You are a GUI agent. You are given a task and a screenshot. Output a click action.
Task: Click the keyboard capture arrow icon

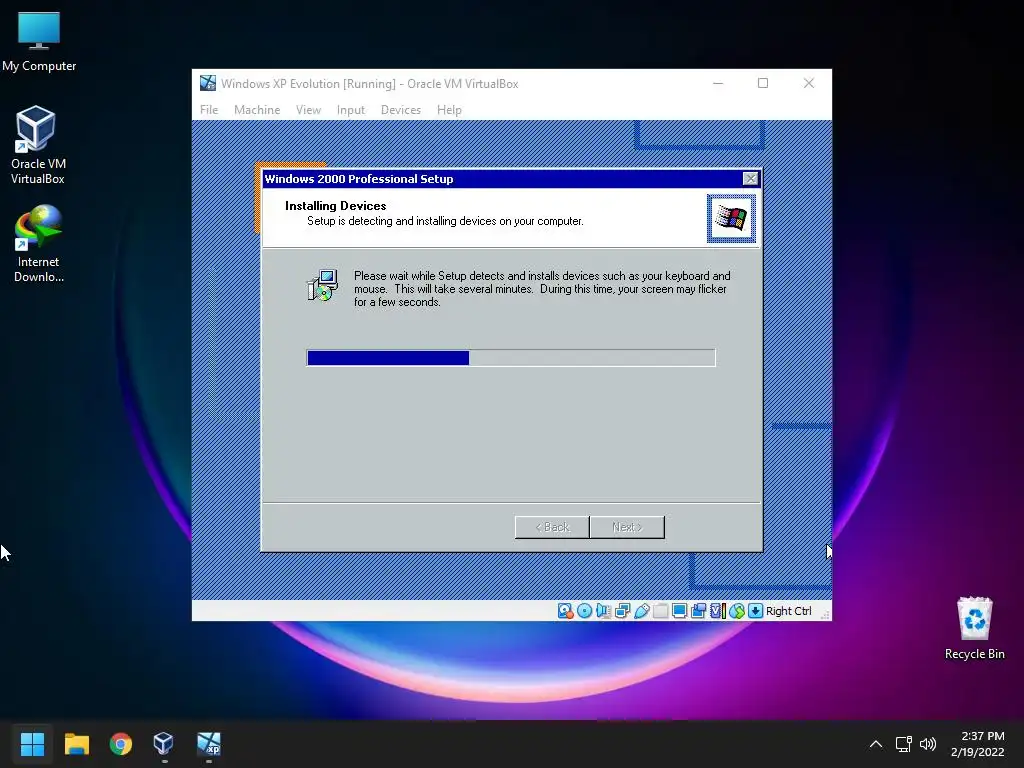tap(756, 611)
